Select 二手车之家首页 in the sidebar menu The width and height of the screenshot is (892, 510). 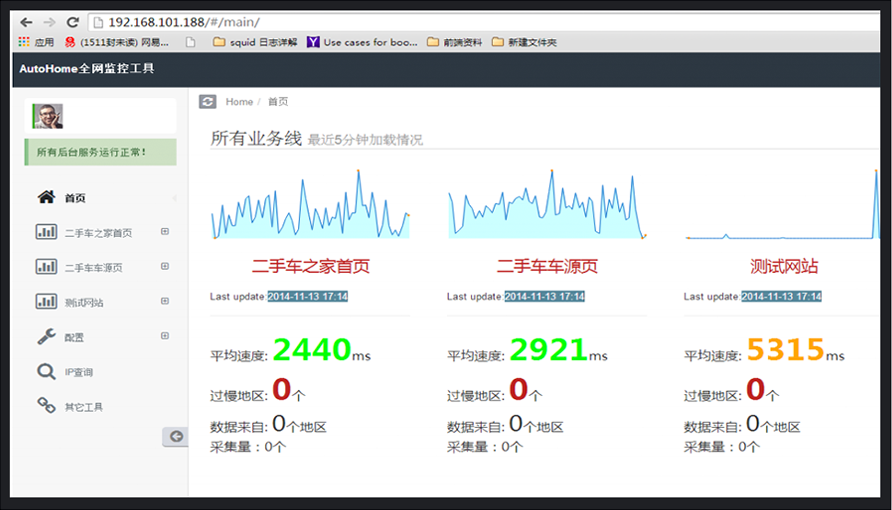tap(98, 233)
